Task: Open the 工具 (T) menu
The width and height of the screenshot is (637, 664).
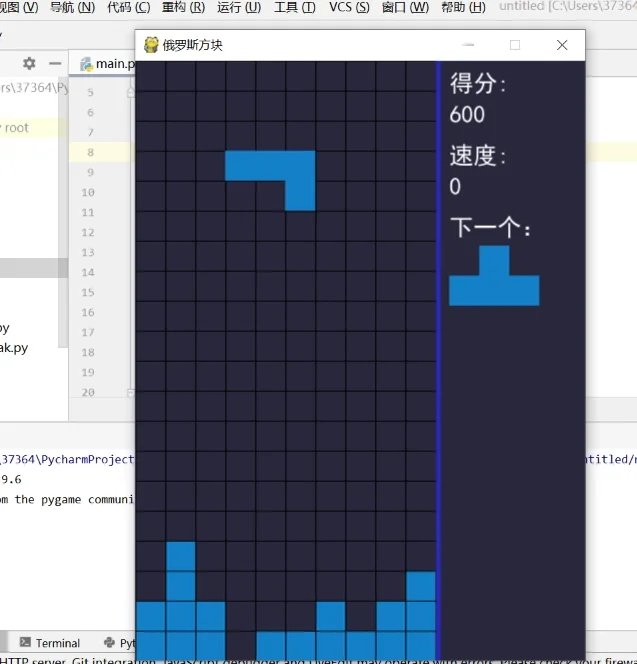Action: pos(295,7)
